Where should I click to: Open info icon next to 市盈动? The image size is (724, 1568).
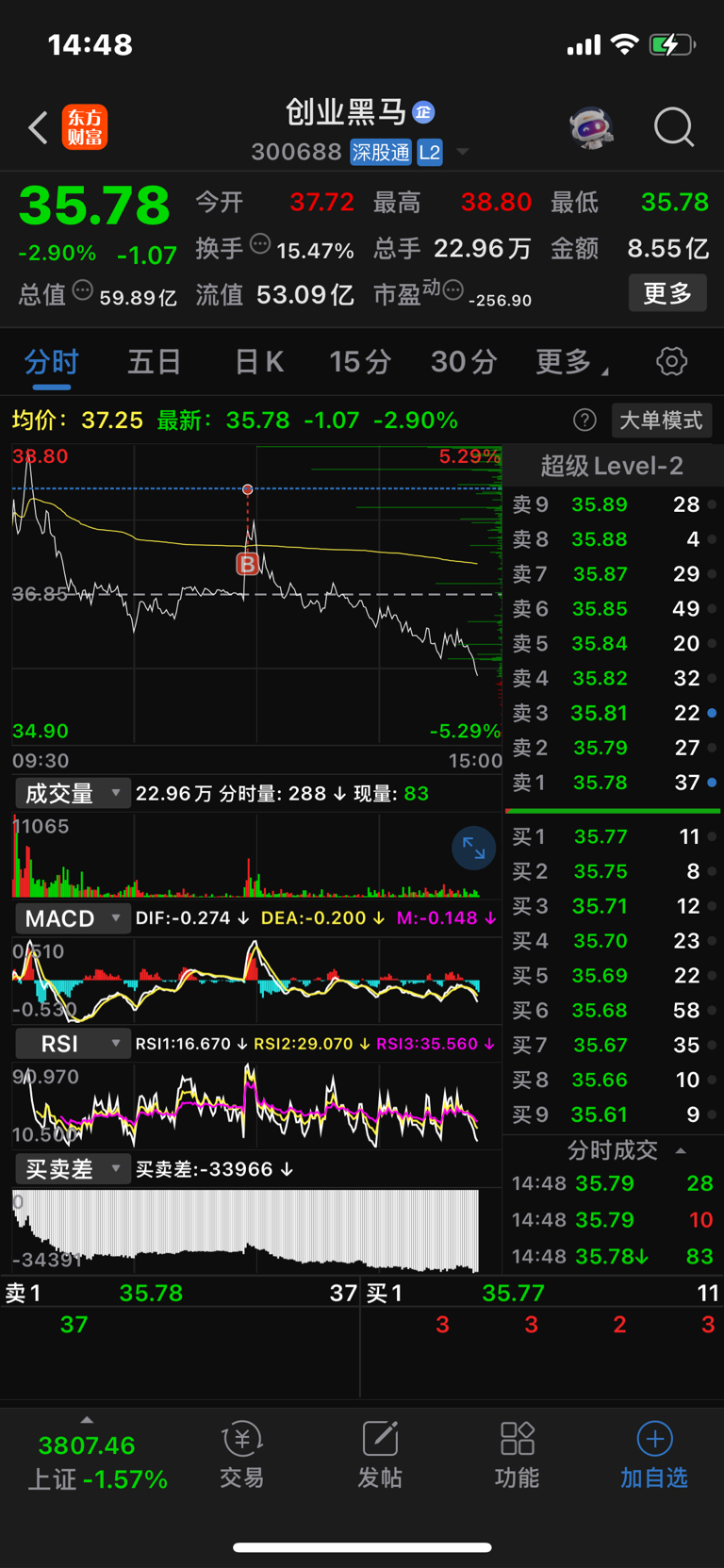pyautogui.click(x=452, y=291)
